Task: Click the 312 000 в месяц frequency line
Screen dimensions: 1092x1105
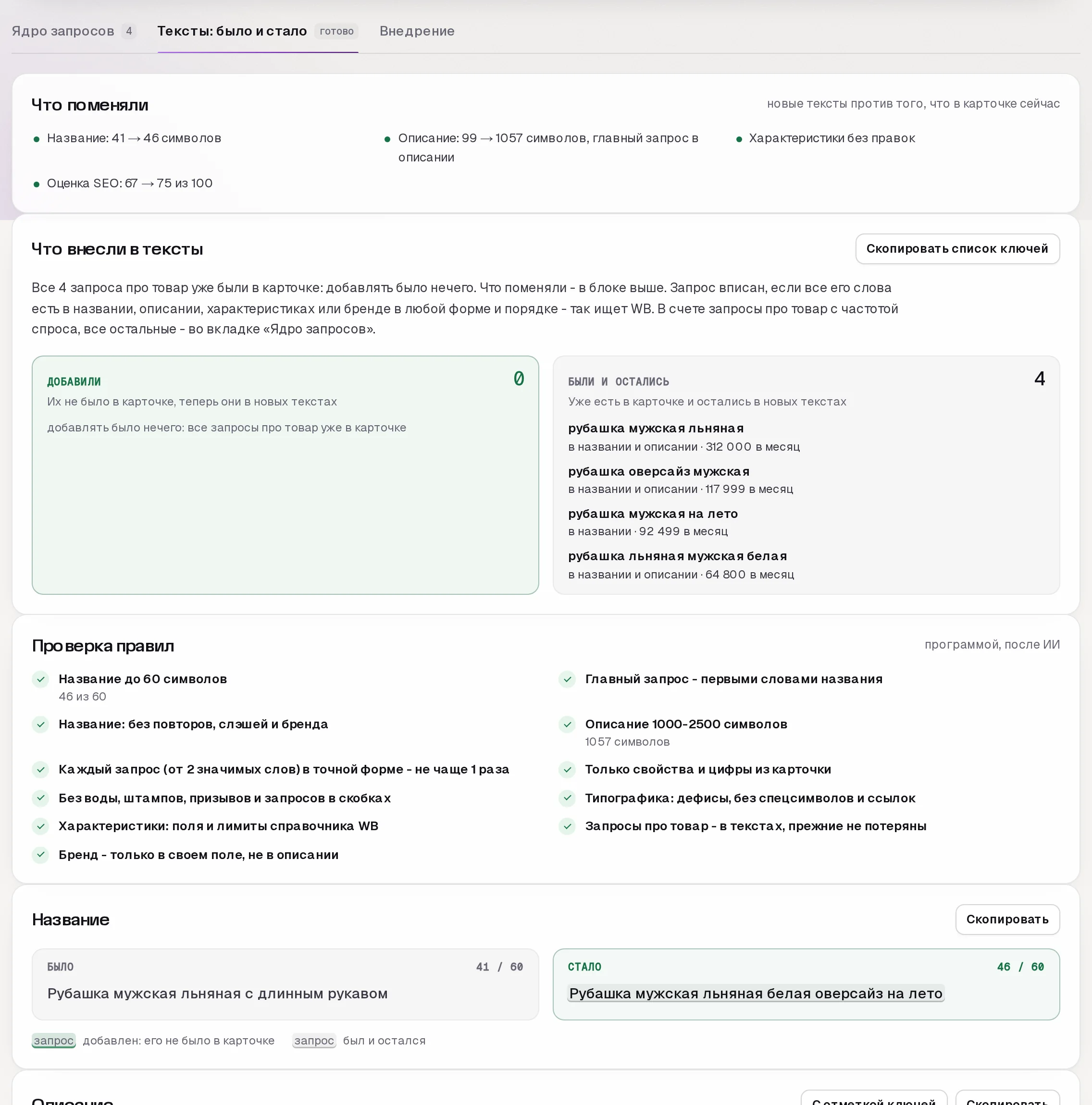Action: [x=684, y=447]
